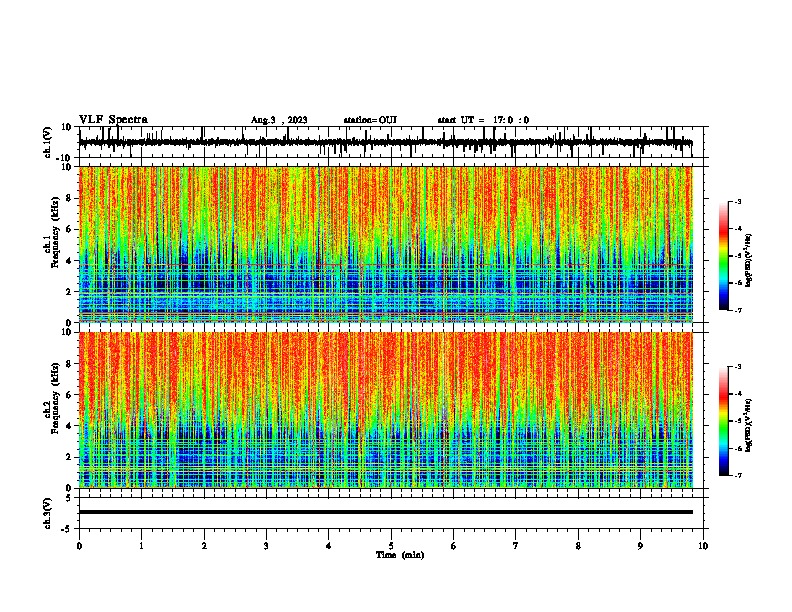Click the ch.2 colorbar 'log(PSD)' unit label
Screen dimensions: 792x612
point(748,425)
